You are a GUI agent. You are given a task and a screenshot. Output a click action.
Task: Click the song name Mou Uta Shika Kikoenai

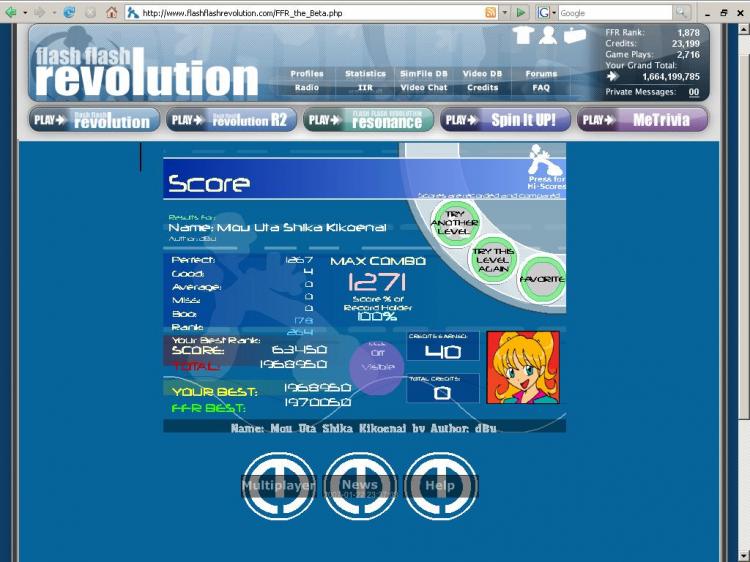point(301,228)
